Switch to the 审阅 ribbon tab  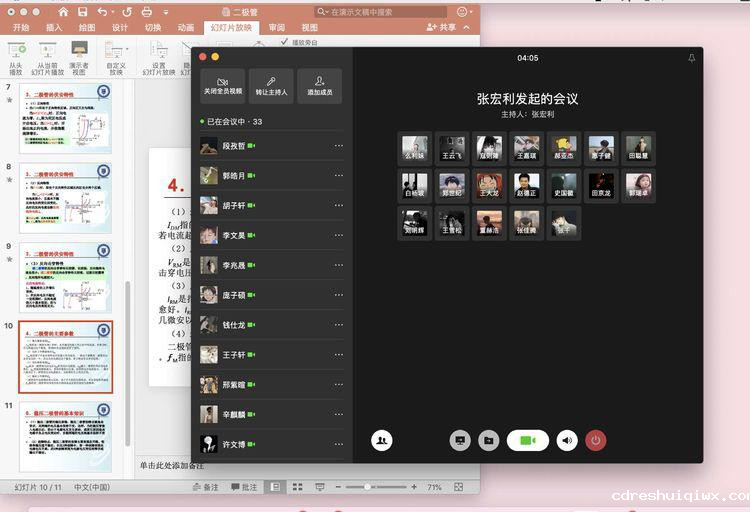tap(277, 28)
